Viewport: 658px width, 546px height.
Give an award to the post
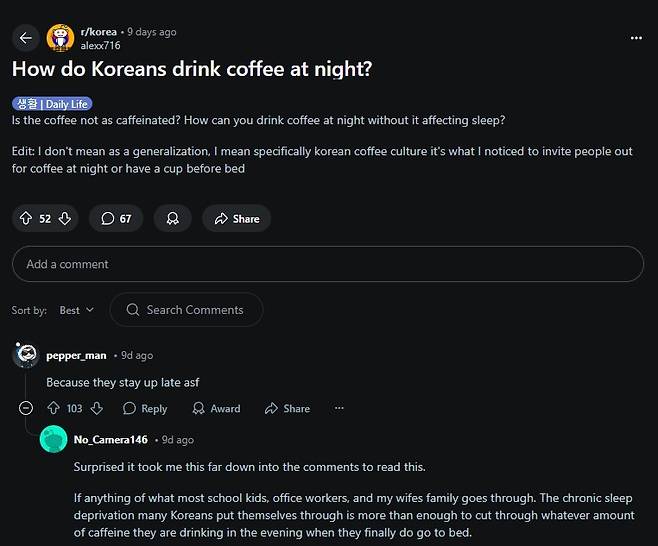tap(172, 219)
